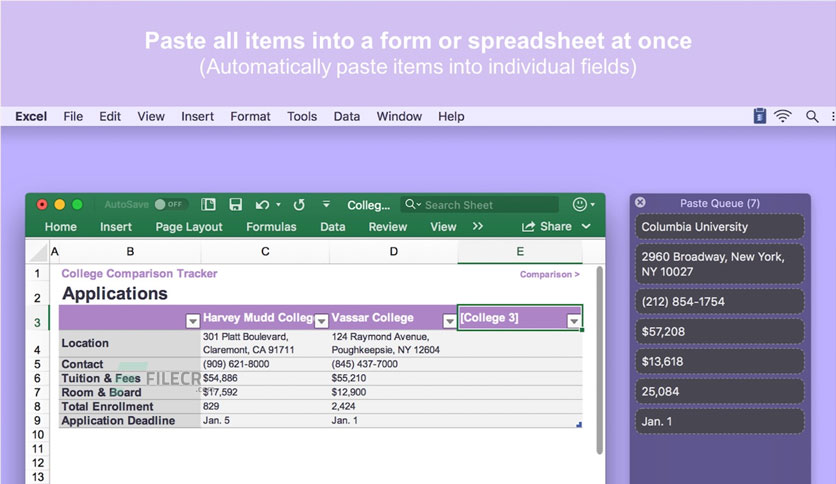Click the clipboard manager icon in menu bar
Screen dimensions: 836x484
pos(760,116)
